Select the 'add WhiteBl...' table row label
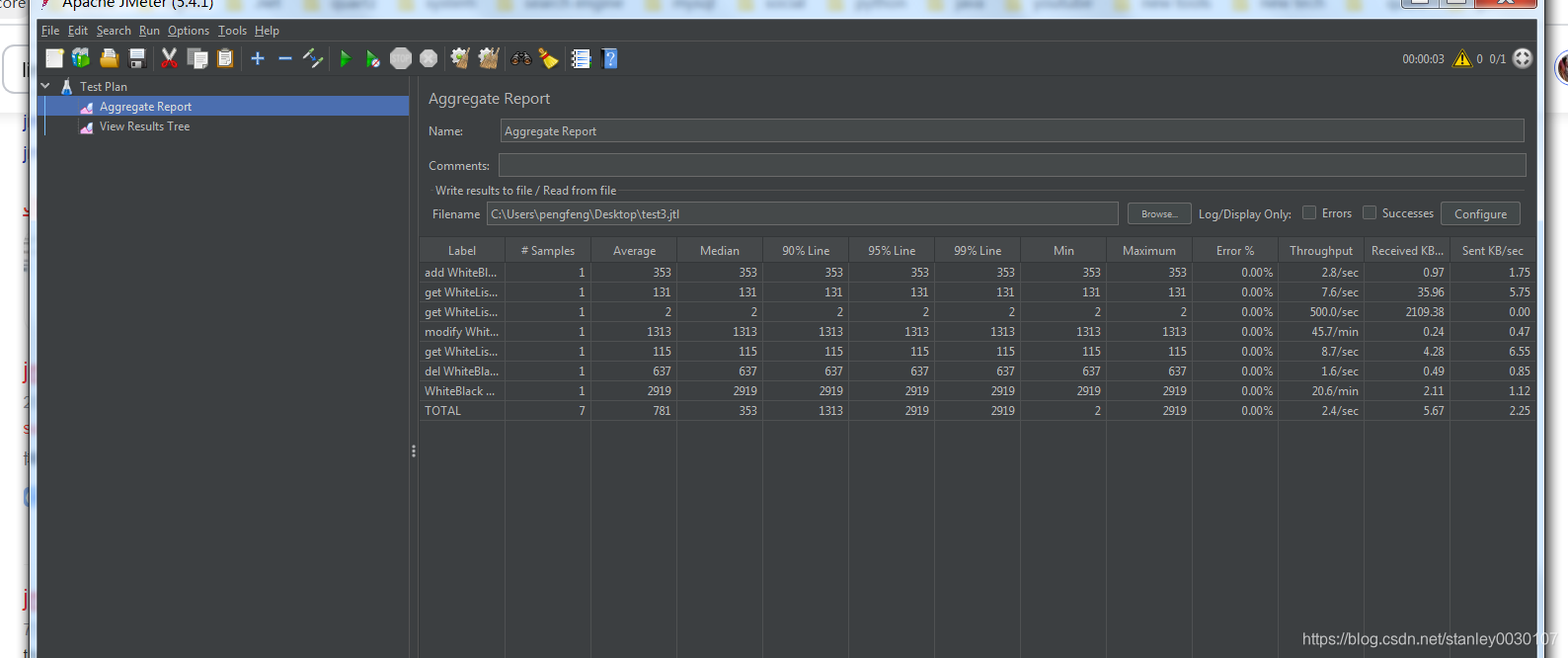 pyautogui.click(x=461, y=273)
